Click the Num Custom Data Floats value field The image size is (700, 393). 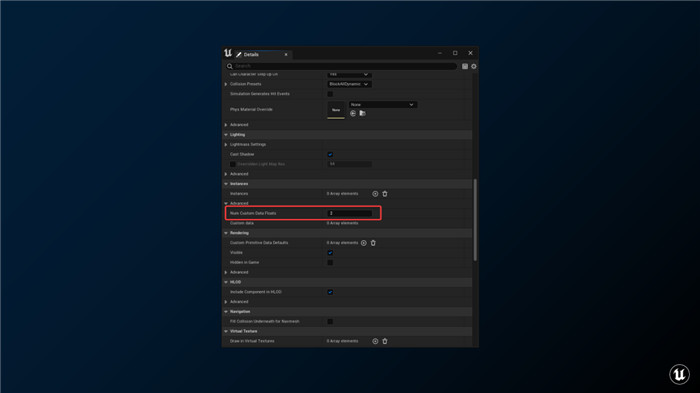coord(349,213)
